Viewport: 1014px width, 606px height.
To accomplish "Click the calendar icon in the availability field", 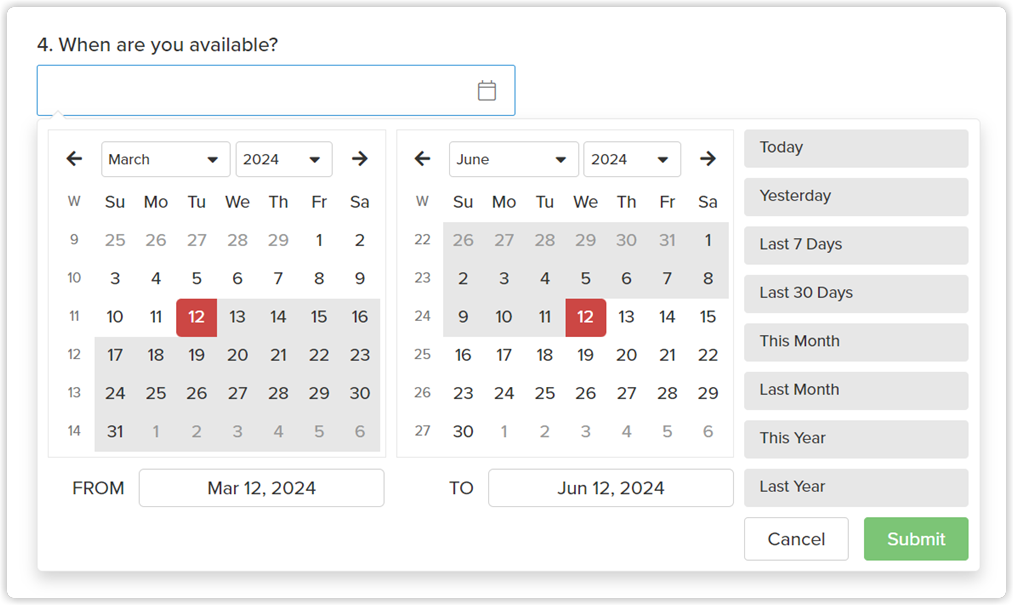I will pyautogui.click(x=486, y=91).
